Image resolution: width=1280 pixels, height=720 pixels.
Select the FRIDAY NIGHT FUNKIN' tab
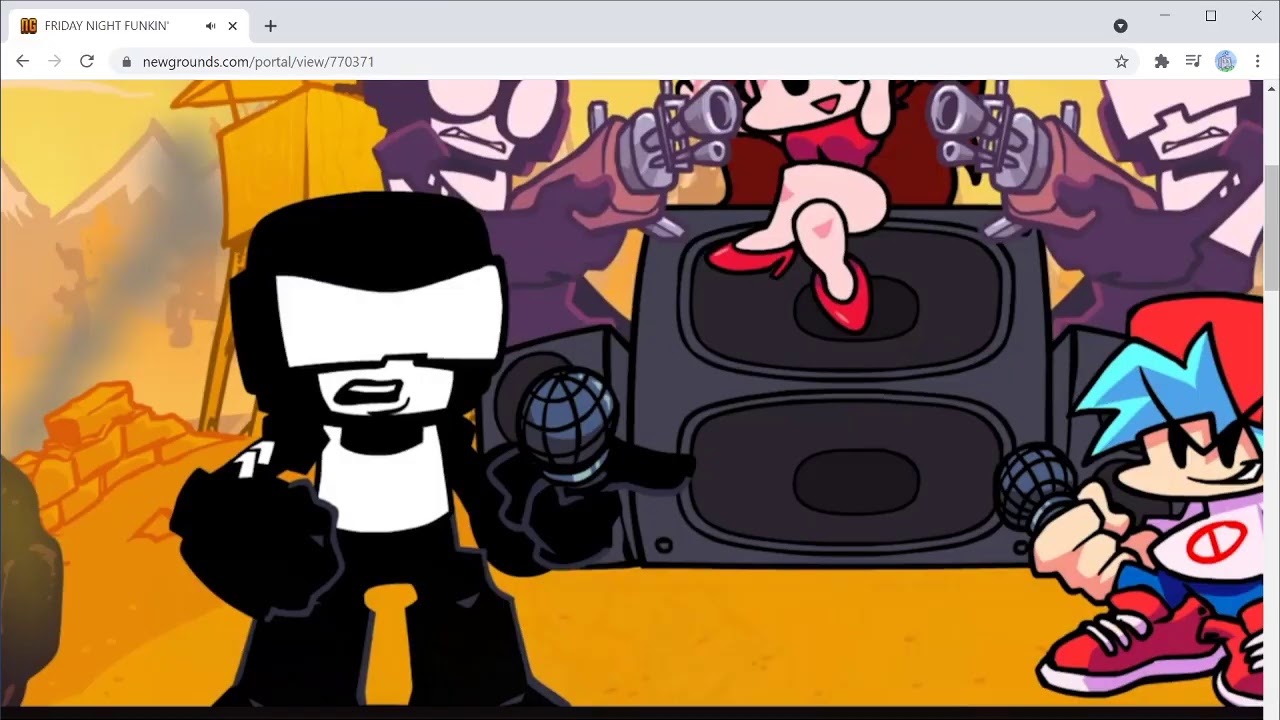click(x=128, y=26)
